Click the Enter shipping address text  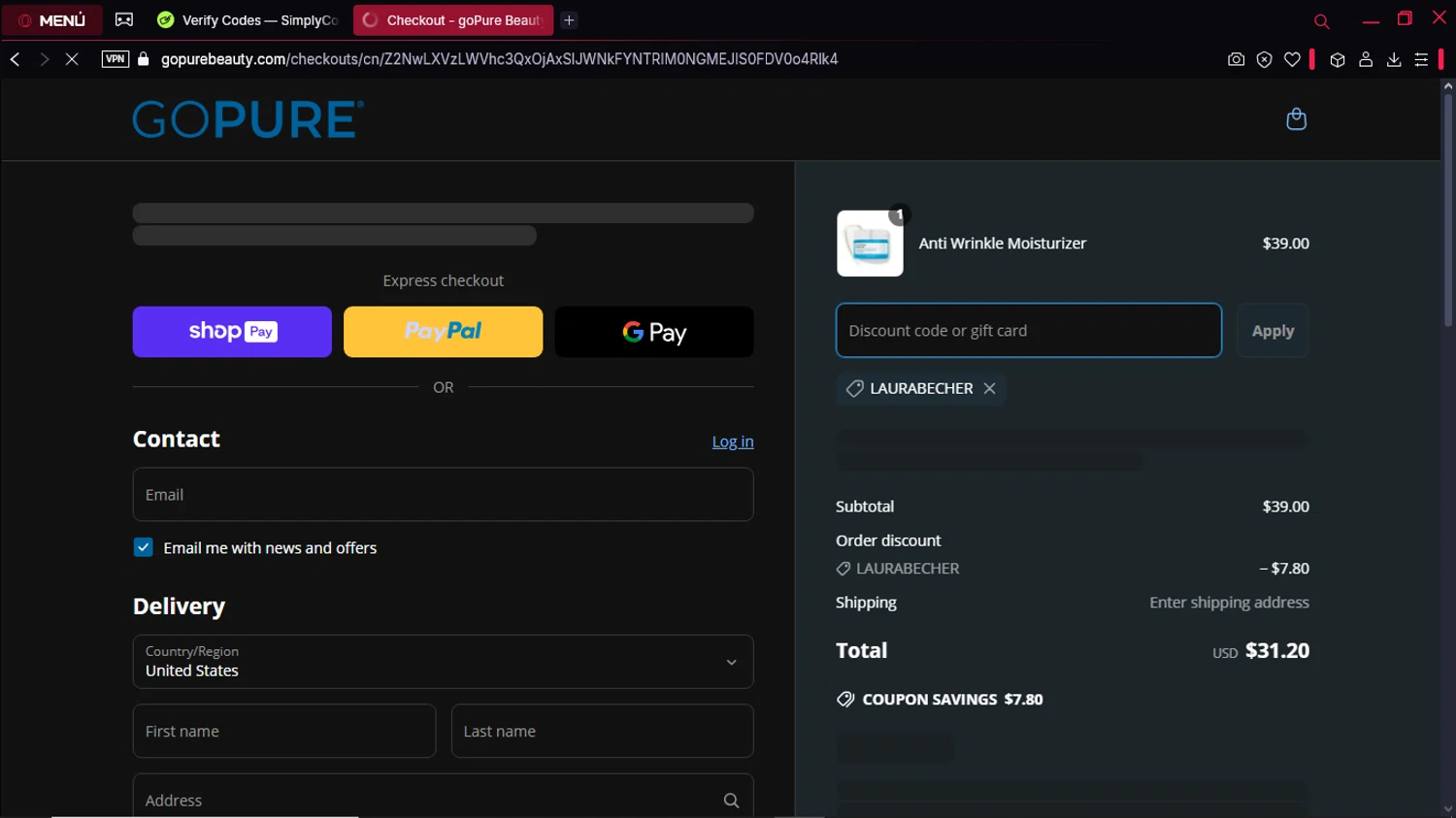[1229, 603]
